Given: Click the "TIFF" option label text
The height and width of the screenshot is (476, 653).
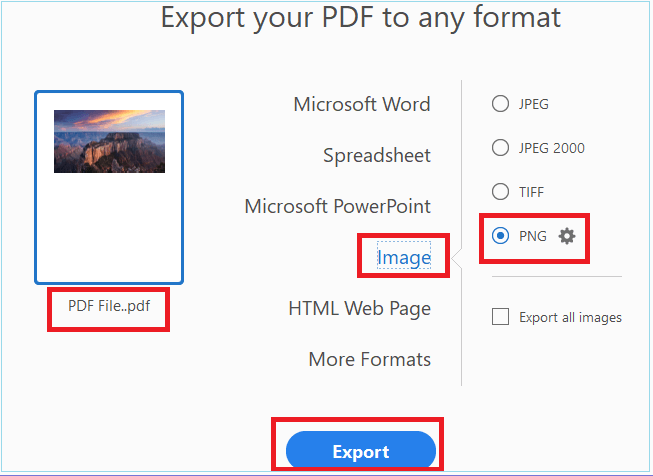Looking at the screenshot, I should (x=531, y=192).
